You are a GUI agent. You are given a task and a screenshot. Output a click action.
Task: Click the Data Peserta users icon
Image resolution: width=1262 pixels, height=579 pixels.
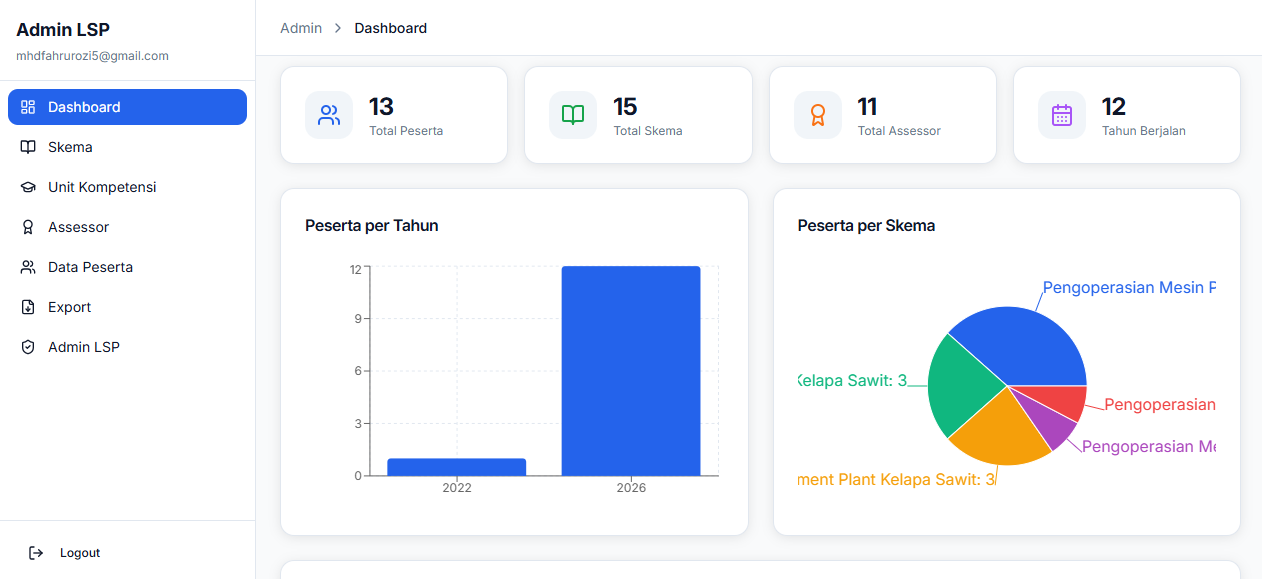28,267
